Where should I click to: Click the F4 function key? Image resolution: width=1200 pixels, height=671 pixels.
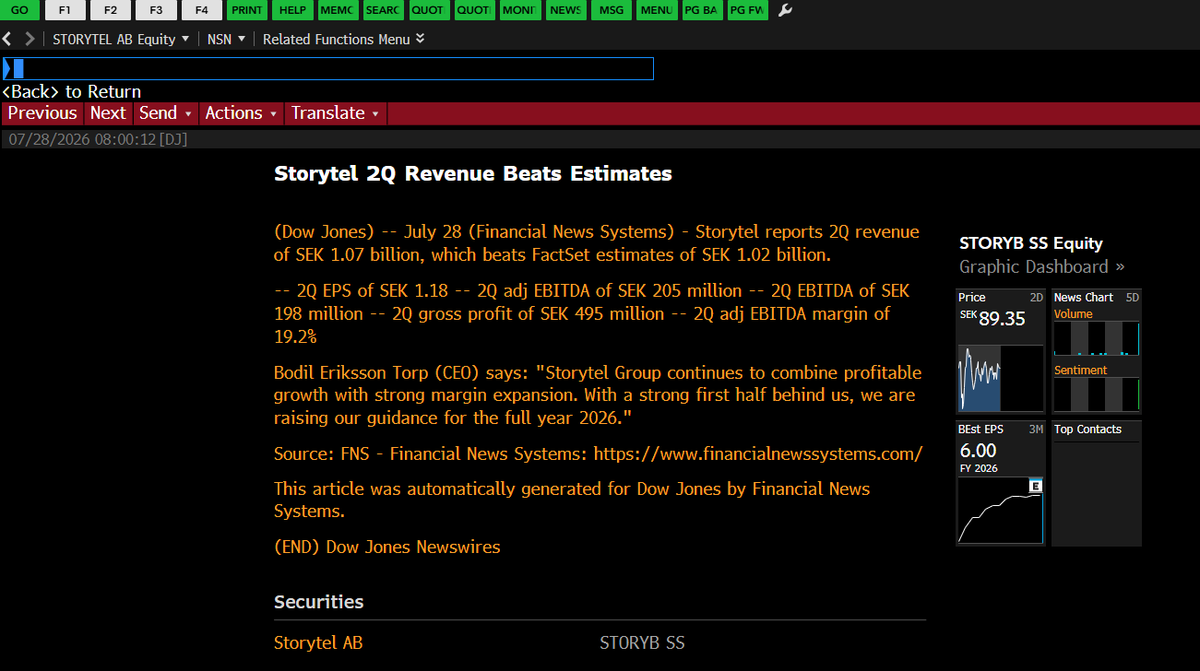pyautogui.click(x=201, y=10)
